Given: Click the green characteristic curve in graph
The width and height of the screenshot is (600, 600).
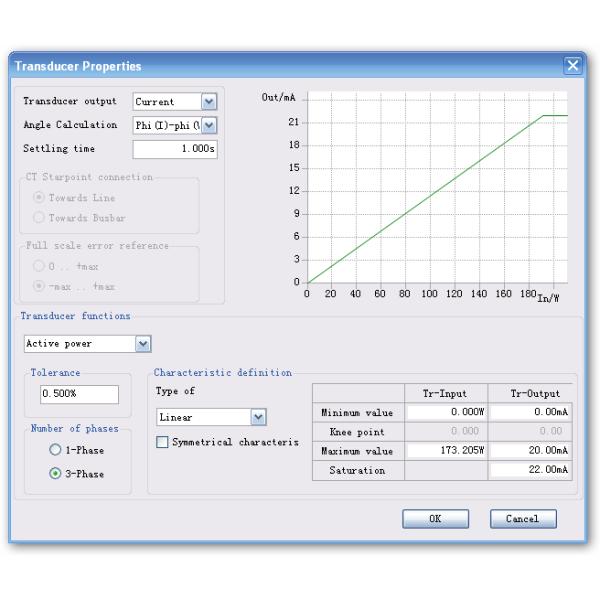Looking at the screenshot, I should 425,198.
